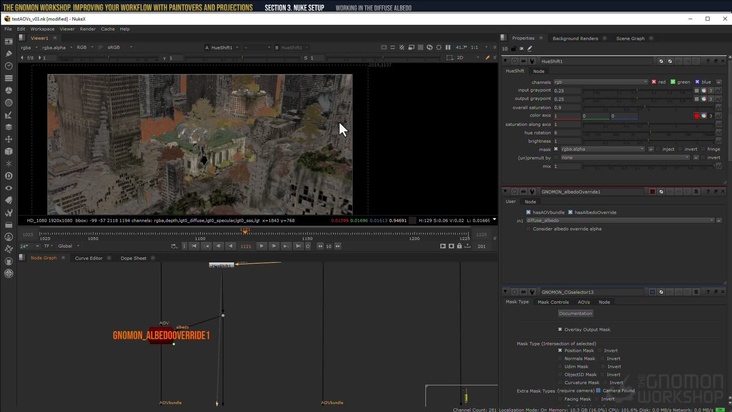Open the File menu

8,29
